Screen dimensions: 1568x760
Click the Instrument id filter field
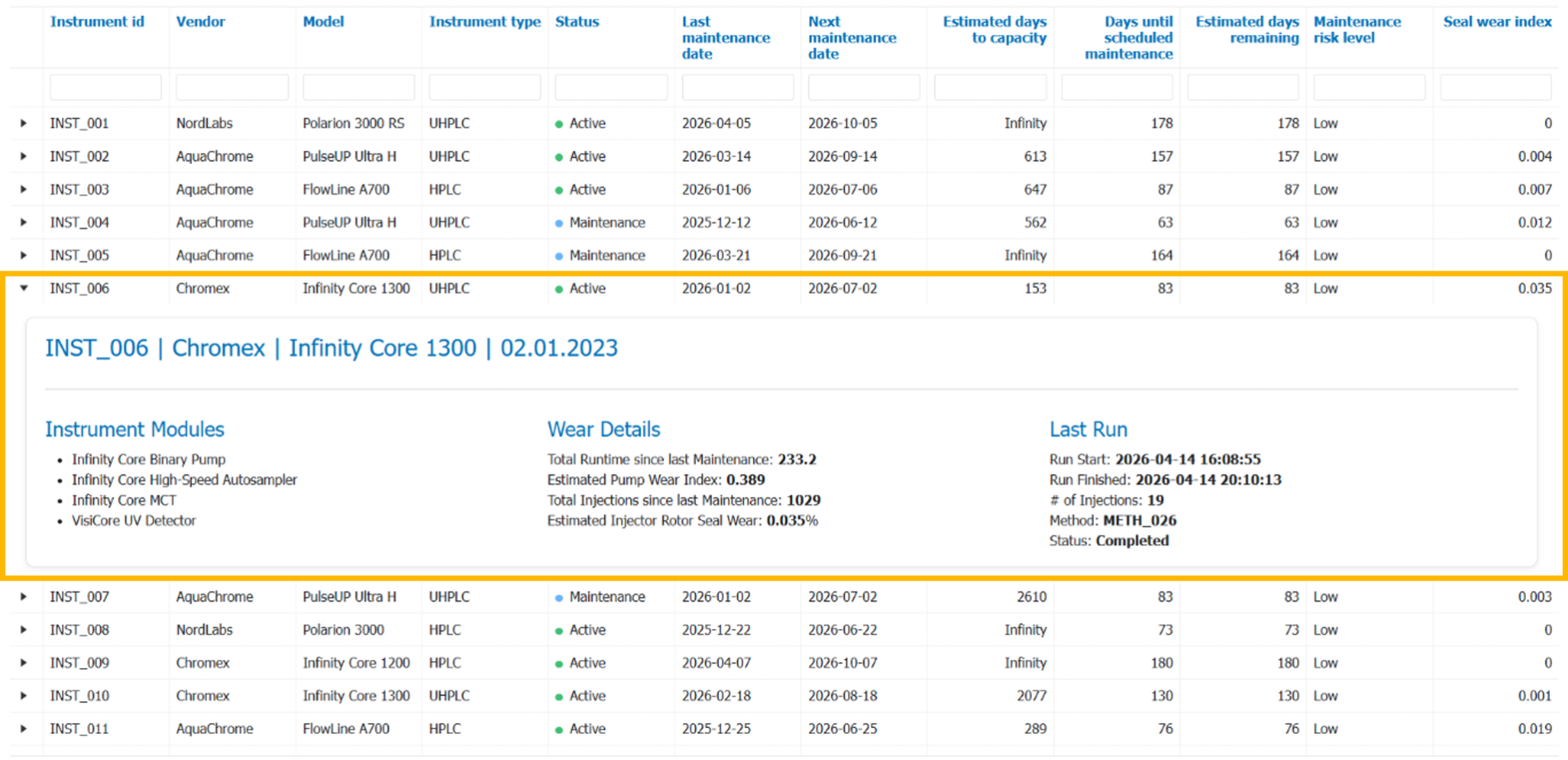(x=106, y=87)
